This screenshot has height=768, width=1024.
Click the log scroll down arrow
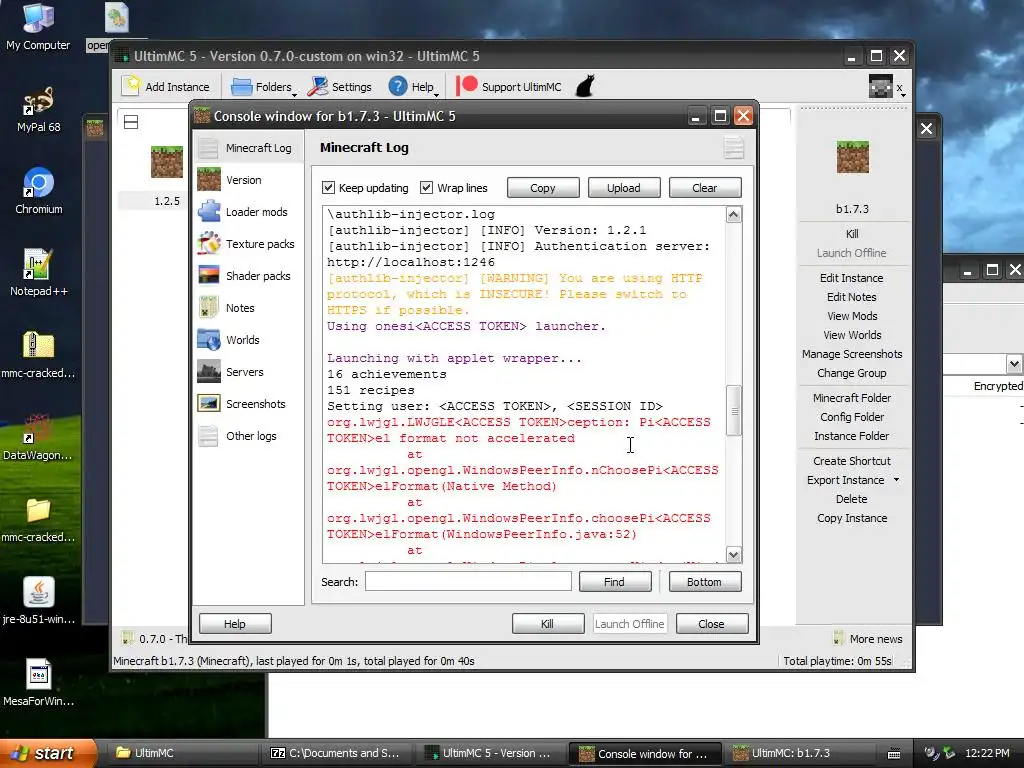click(733, 554)
